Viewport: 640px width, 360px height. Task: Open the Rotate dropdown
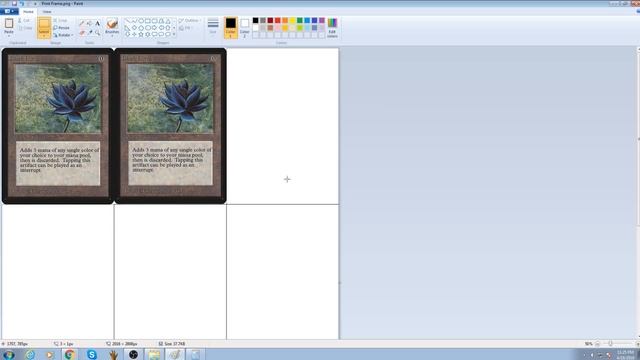pyautogui.click(x=63, y=35)
